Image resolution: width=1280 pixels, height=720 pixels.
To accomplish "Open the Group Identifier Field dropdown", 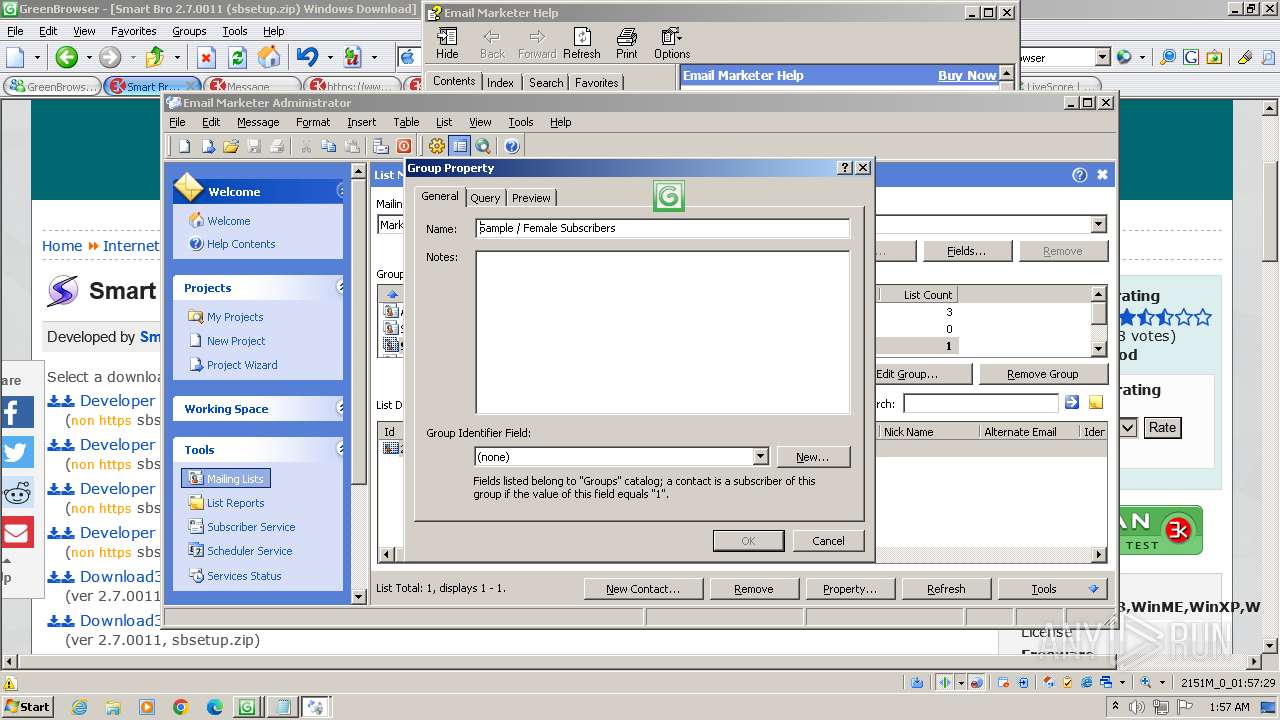I will (x=760, y=457).
